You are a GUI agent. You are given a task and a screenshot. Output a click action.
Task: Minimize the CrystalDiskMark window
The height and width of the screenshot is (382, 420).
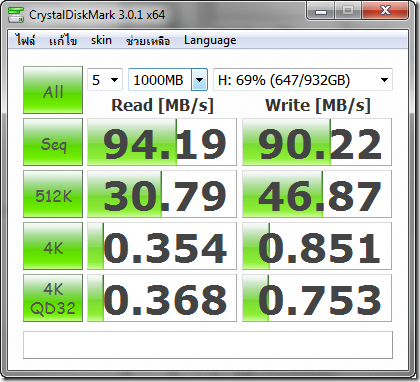click(321, 11)
